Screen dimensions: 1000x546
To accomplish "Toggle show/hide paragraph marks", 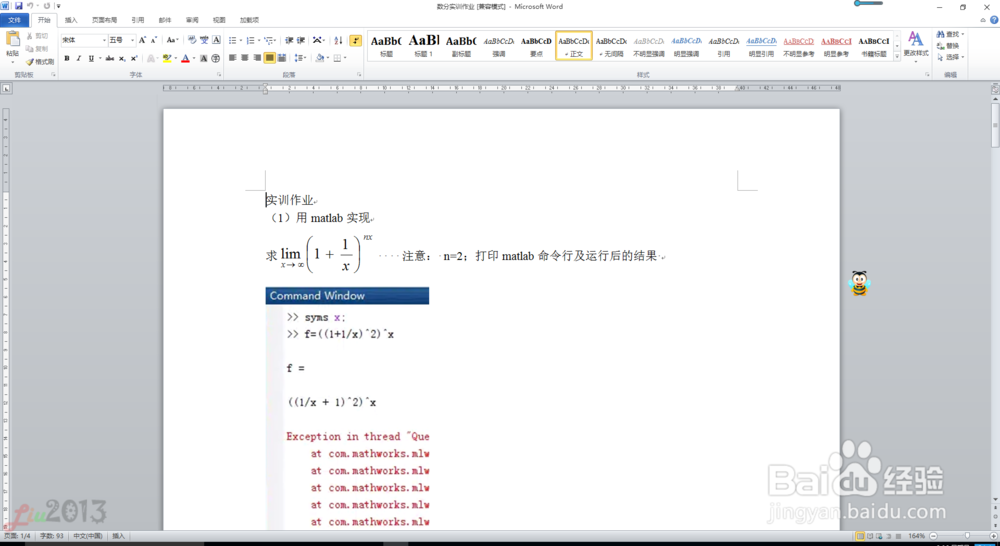I will pyautogui.click(x=356, y=40).
